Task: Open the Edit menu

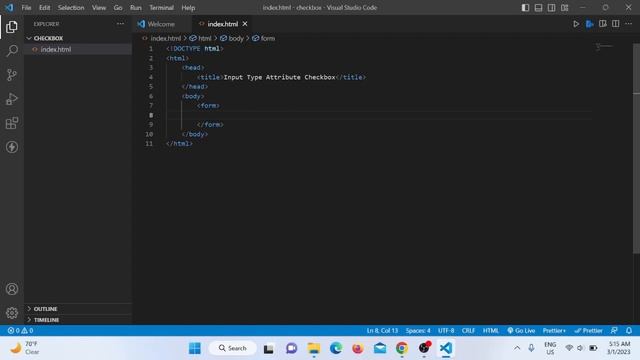Action: (44, 8)
